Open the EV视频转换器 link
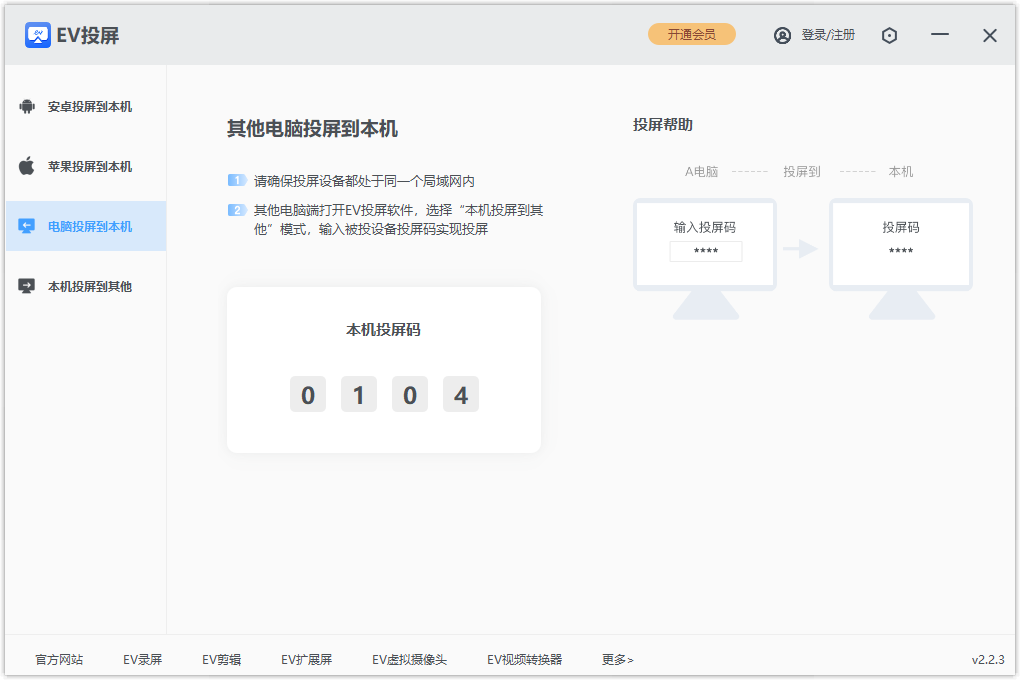Screen dimensions: 1020x680 click(x=524, y=660)
